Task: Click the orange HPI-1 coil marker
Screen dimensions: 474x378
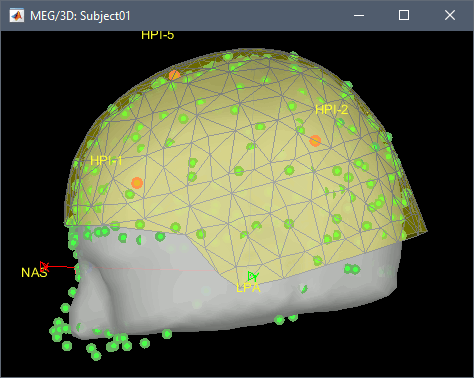Action: pyautogui.click(x=137, y=183)
